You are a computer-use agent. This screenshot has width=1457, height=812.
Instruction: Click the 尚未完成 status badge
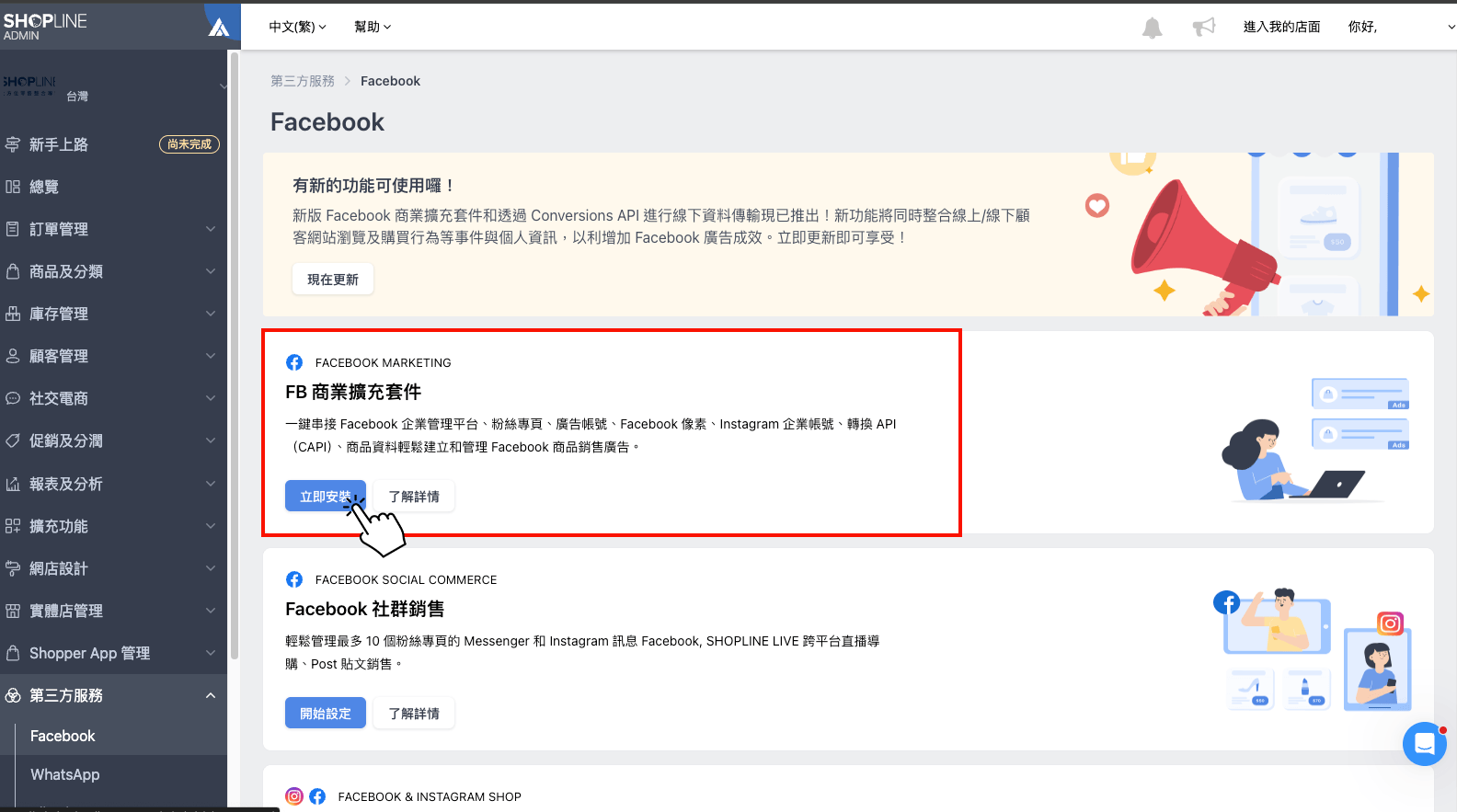pyautogui.click(x=189, y=144)
